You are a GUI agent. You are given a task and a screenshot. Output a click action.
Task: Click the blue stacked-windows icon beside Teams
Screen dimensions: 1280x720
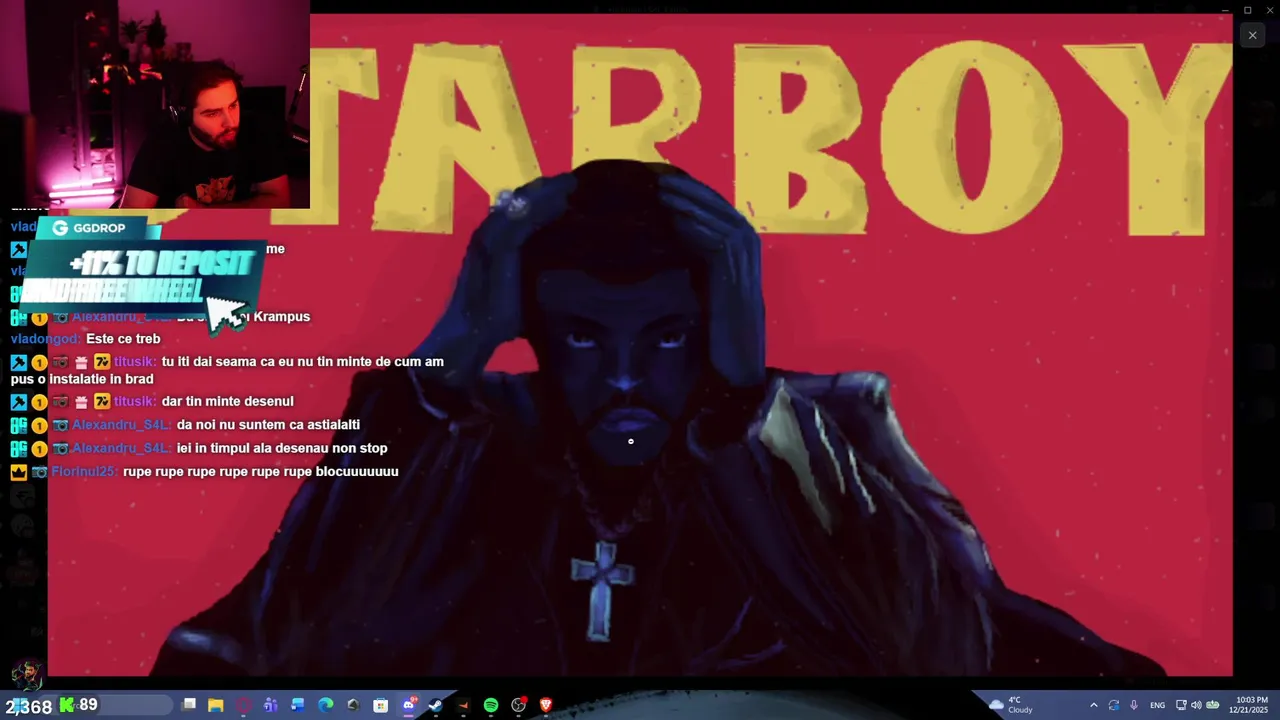(x=297, y=705)
